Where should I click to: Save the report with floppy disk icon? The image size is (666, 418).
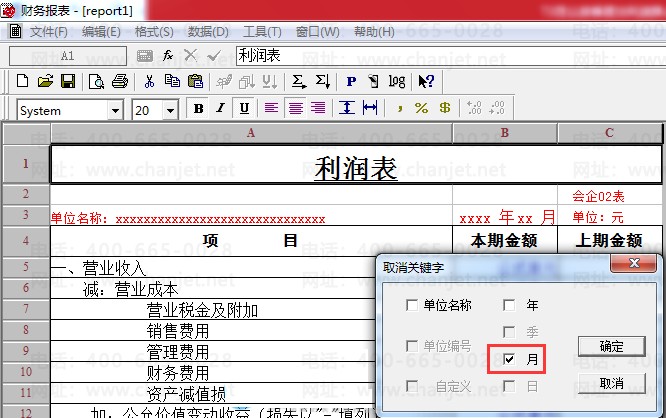coord(68,81)
